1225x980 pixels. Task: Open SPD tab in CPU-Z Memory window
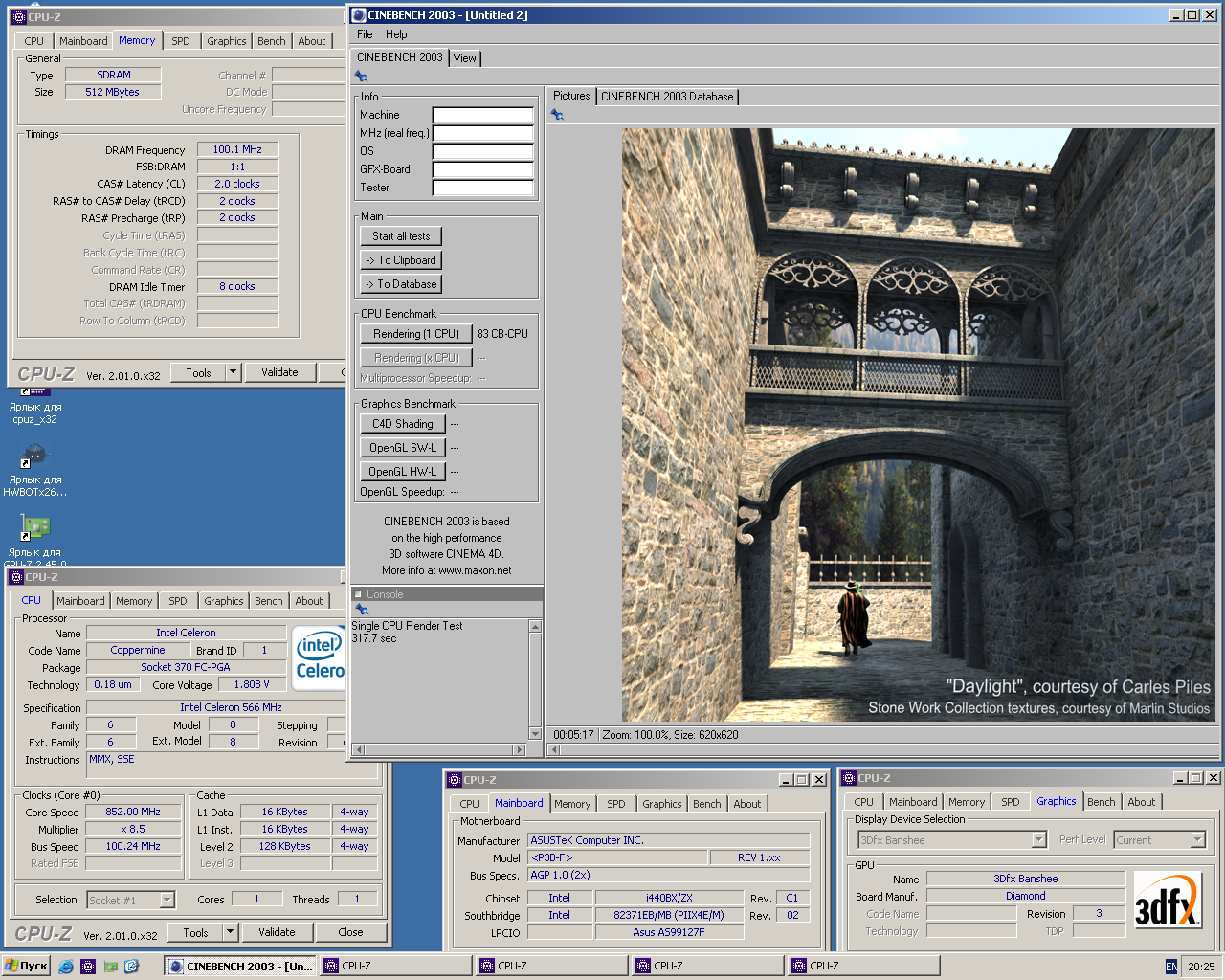(181, 41)
